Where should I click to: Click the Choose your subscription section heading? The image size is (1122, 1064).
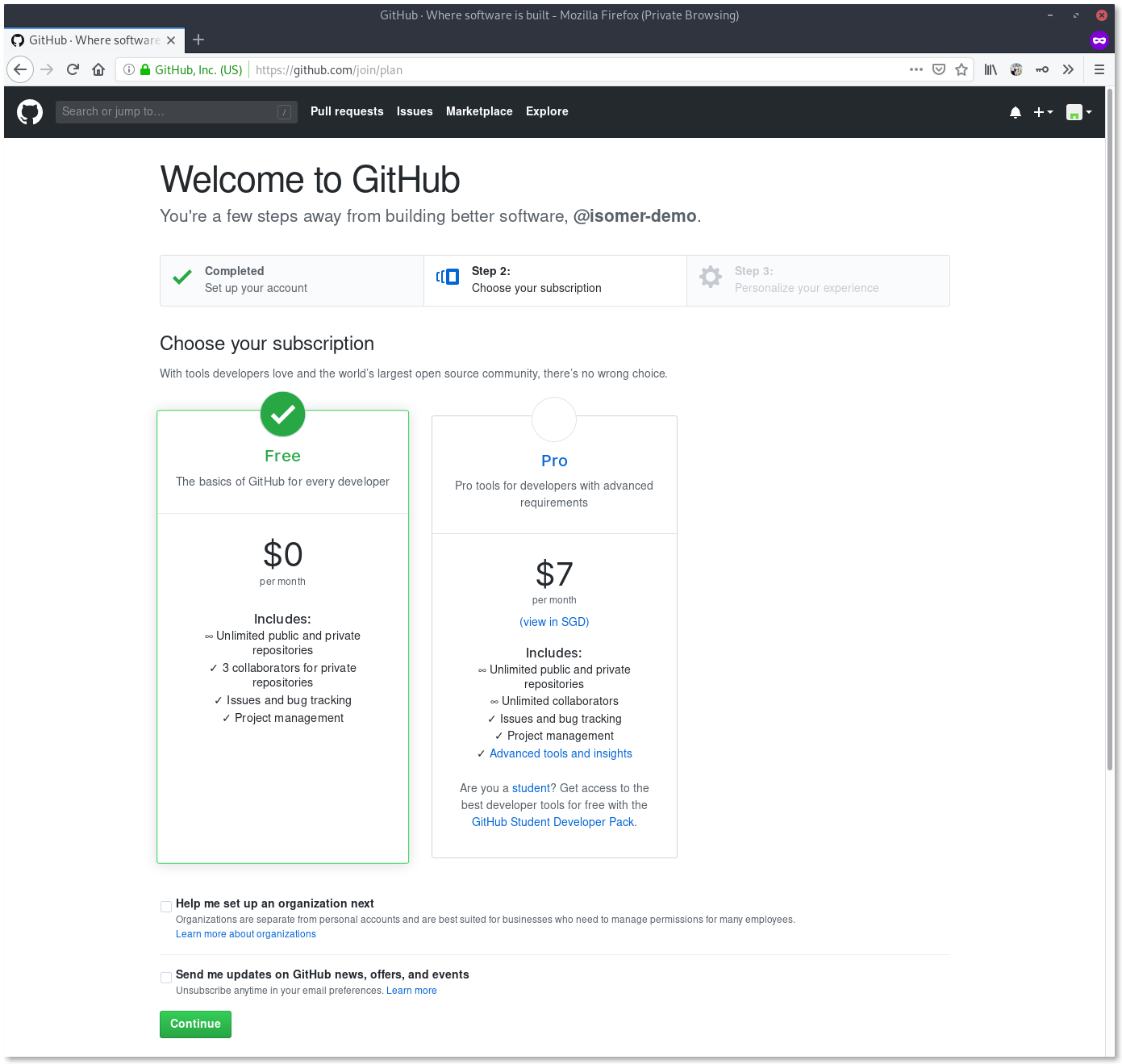pos(267,344)
